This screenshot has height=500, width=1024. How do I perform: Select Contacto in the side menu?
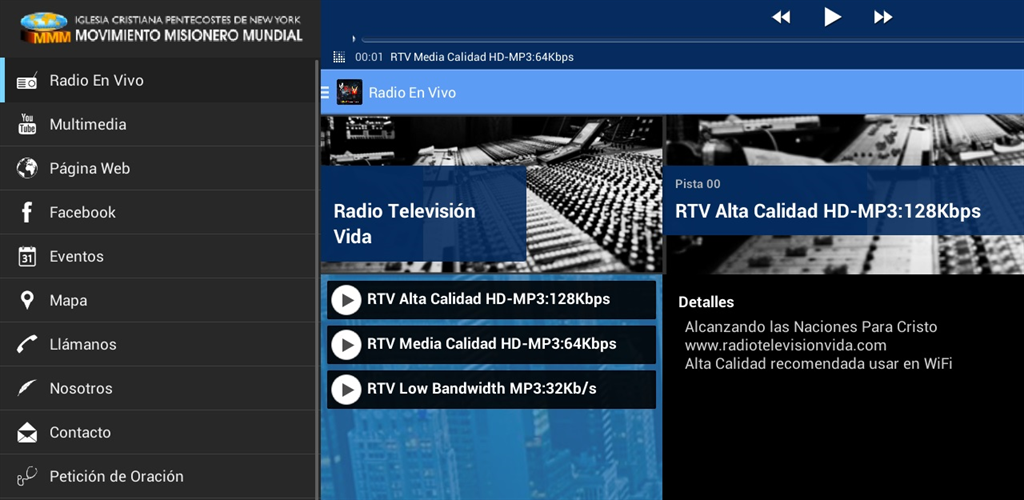pyautogui.click(x=158, y=432)
